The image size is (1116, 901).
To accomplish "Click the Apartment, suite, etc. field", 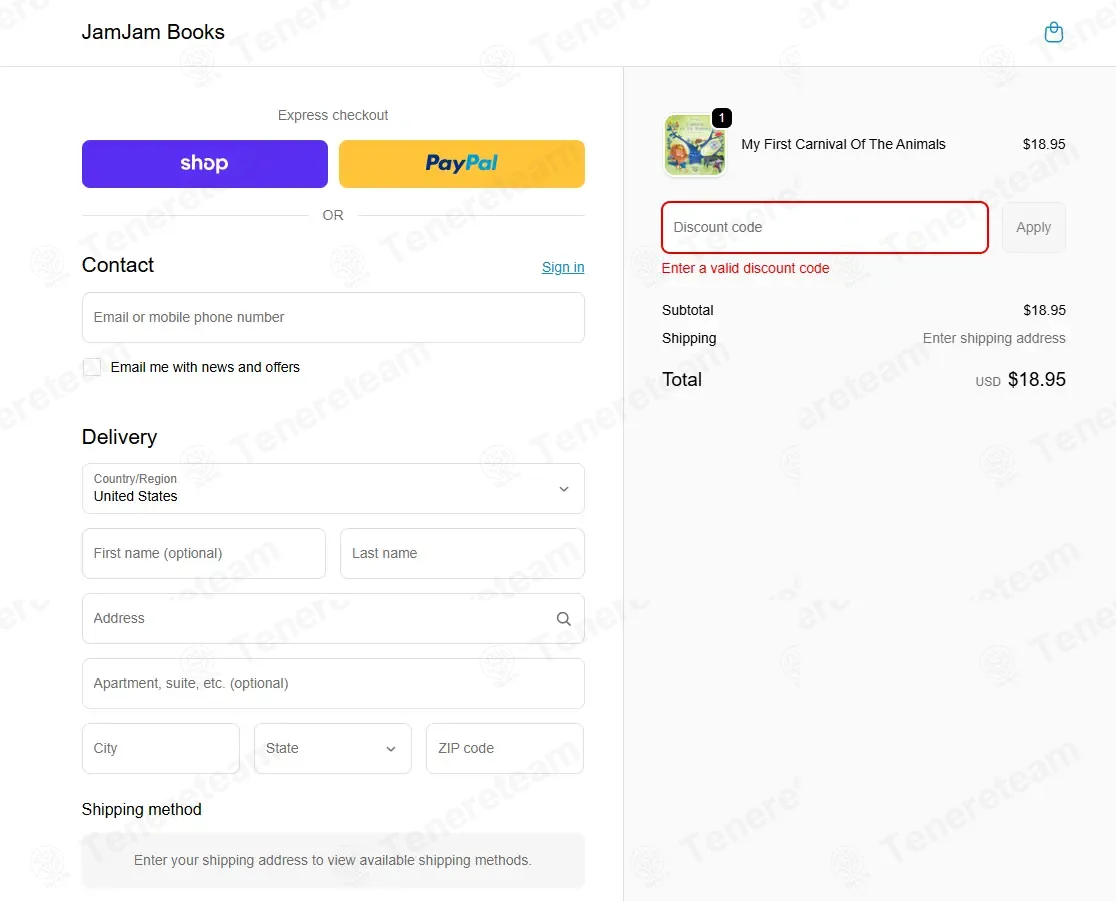I will coord(333,683).
